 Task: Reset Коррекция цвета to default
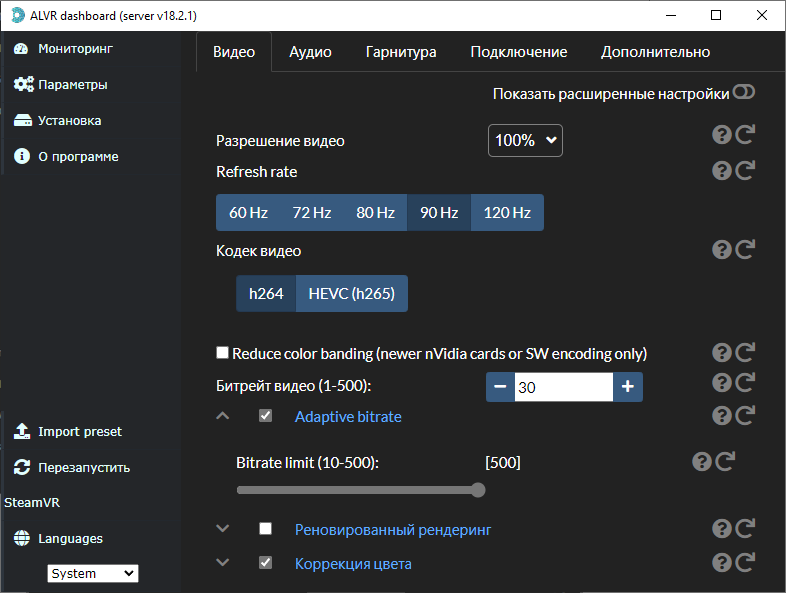[745, 563]
